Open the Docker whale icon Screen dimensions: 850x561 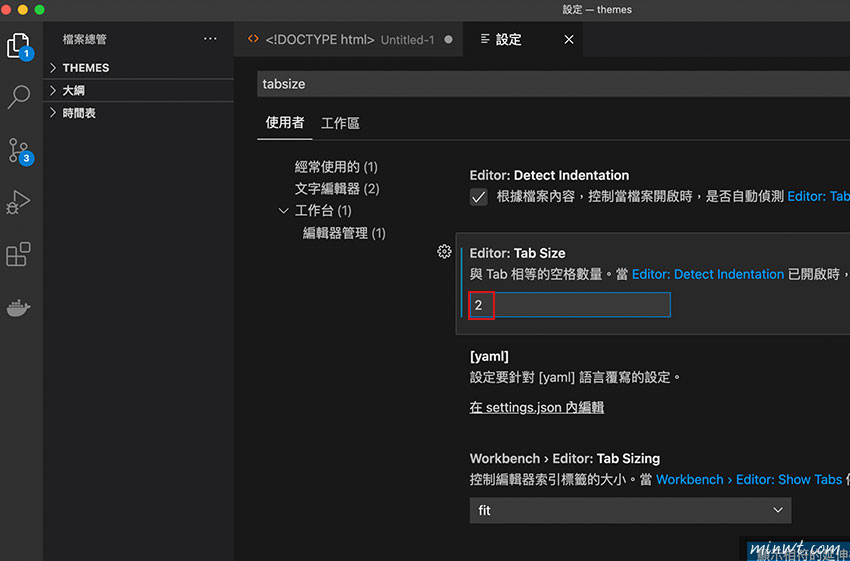18,307
